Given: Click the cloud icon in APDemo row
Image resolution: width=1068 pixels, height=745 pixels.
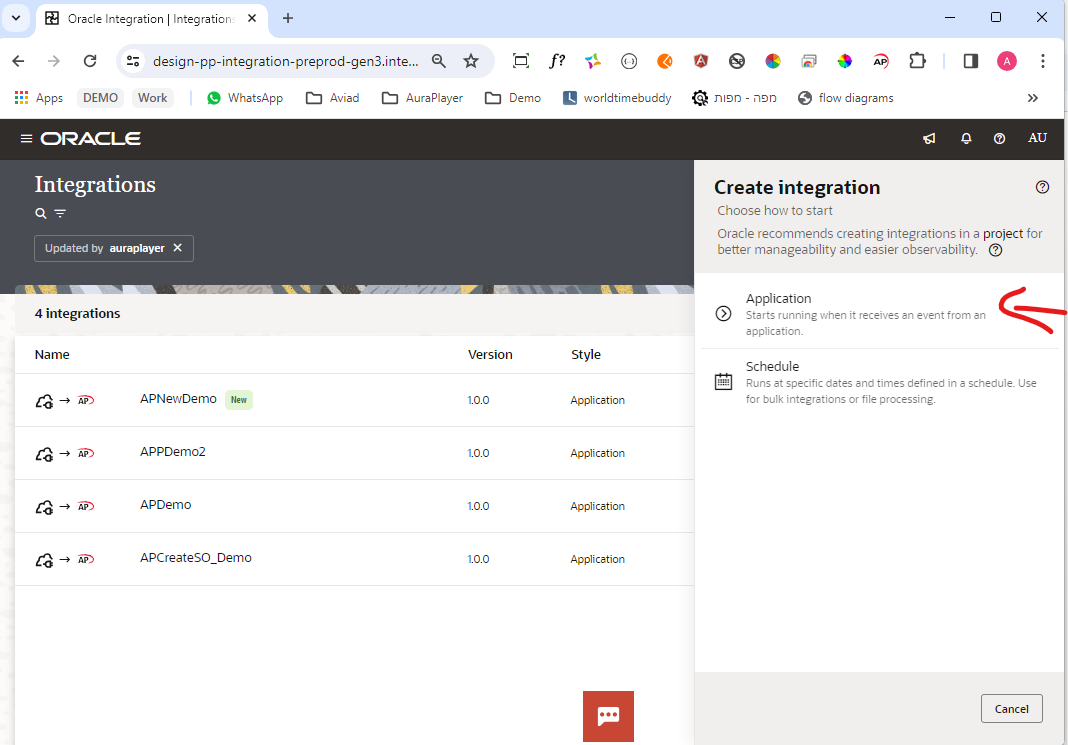Looking at the screenshot, I should coord(44,507).
